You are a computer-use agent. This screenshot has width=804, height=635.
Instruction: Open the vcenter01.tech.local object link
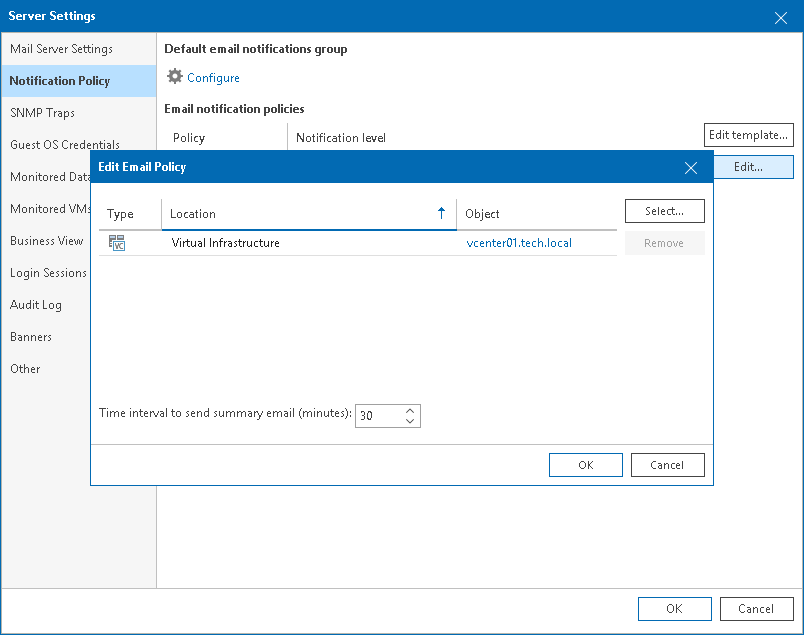(519, 241)
